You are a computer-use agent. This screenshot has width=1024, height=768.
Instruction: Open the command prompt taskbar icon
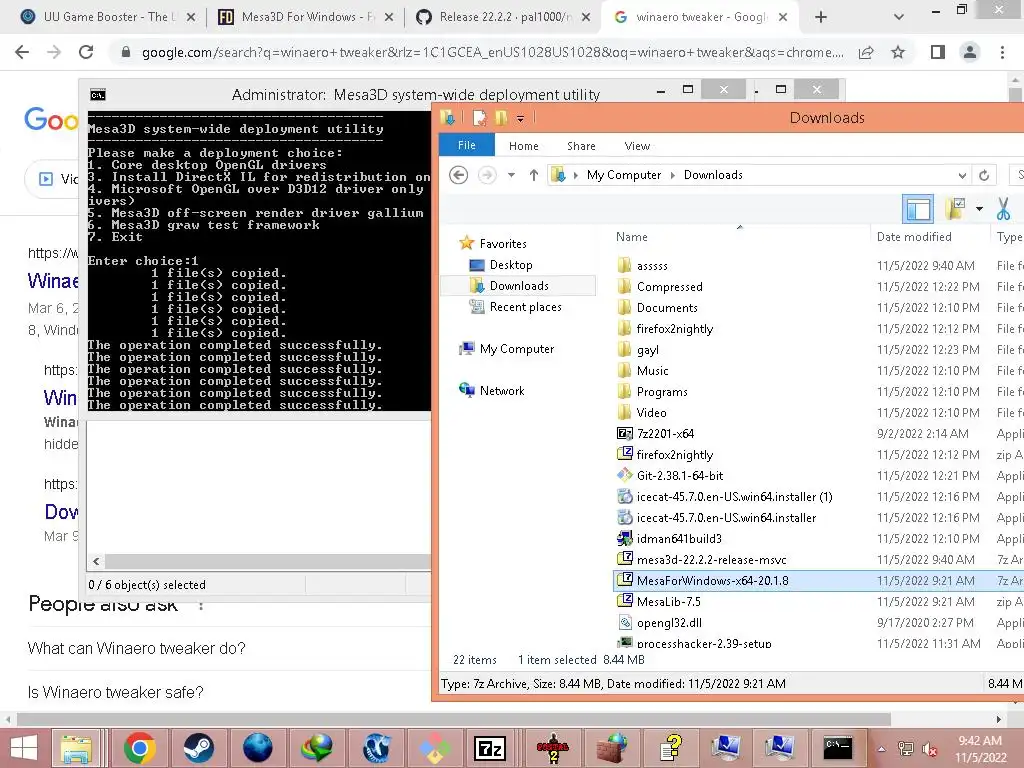tap(838, 748)
